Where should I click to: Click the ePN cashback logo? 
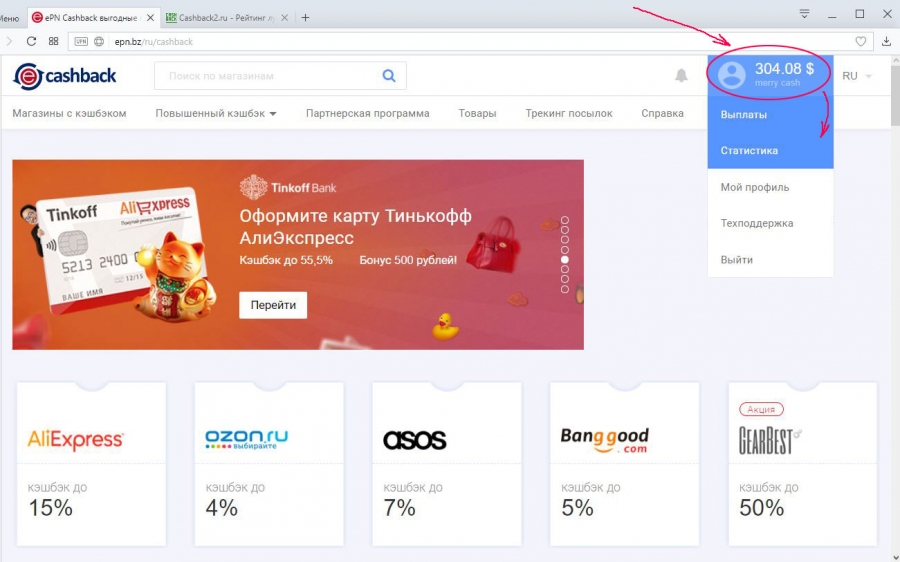(65, 76)
